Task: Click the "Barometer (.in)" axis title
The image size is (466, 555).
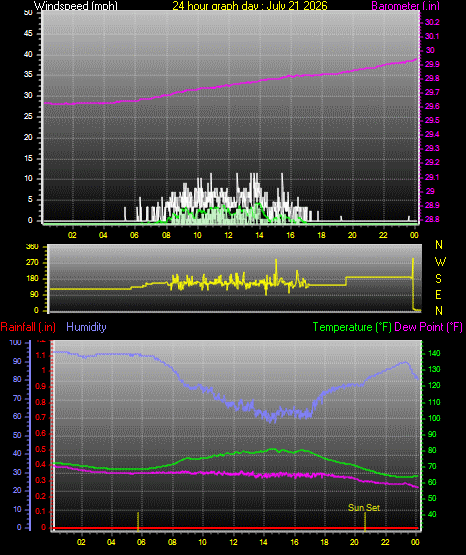Action: click(405, 6)
